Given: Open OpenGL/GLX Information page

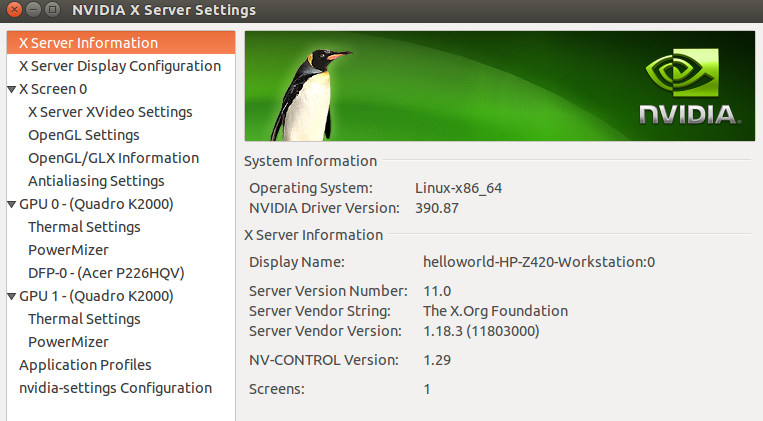Looking at the screenshot, I should click(113, 158).
